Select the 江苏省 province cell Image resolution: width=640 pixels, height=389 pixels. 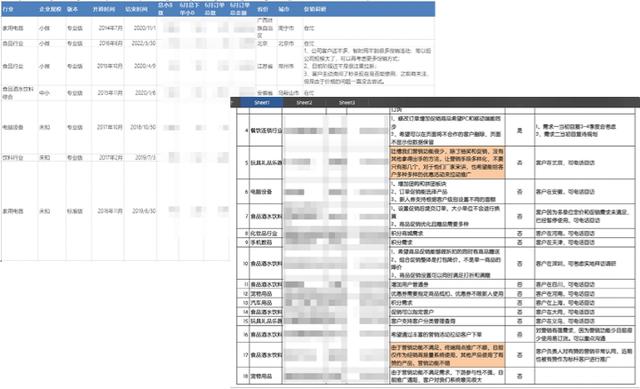pyautogui.click(x=265, y=66)
